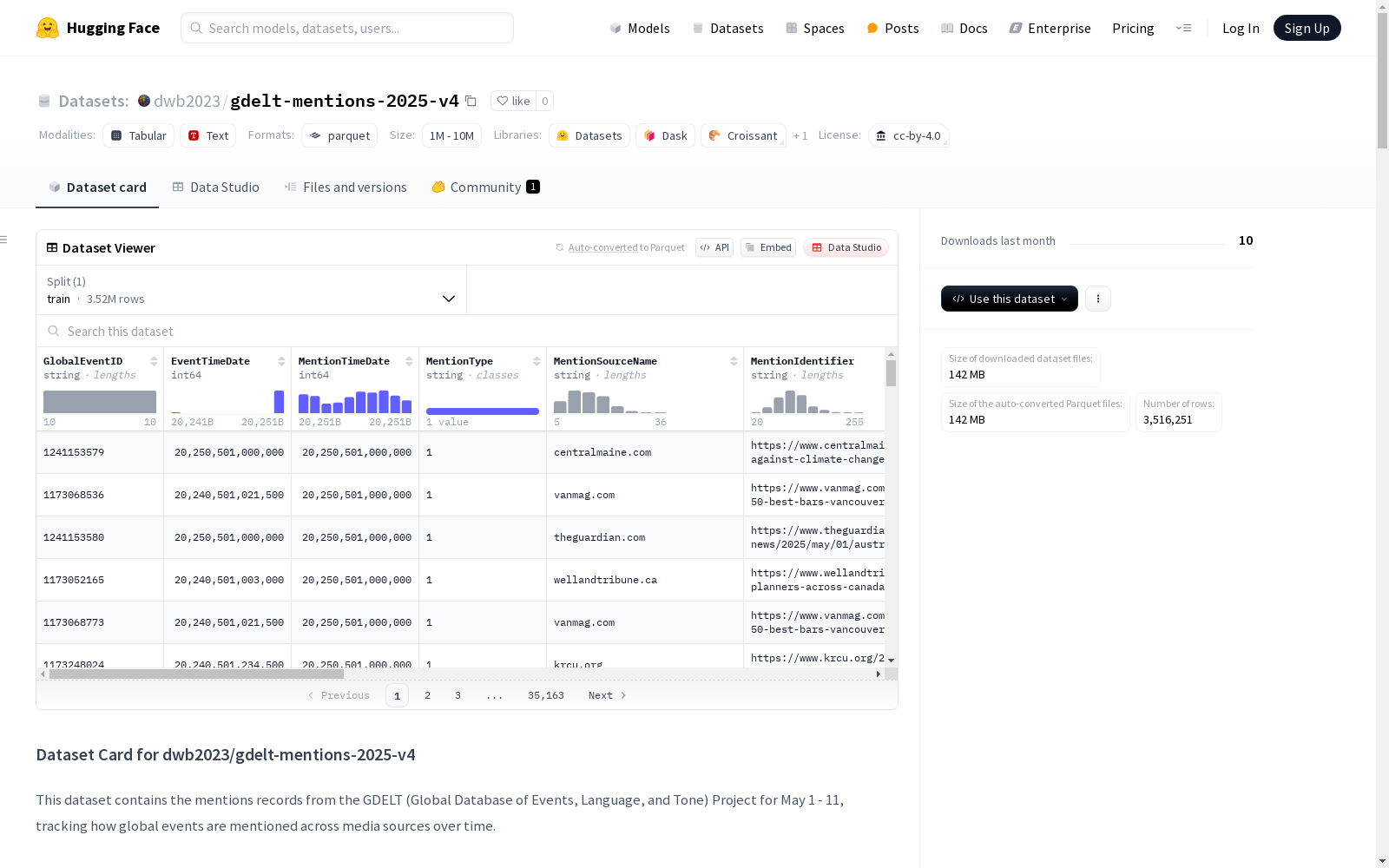Screen dimensions: 1389x868
Task: Select the Text modality tag
Action: 208,135
